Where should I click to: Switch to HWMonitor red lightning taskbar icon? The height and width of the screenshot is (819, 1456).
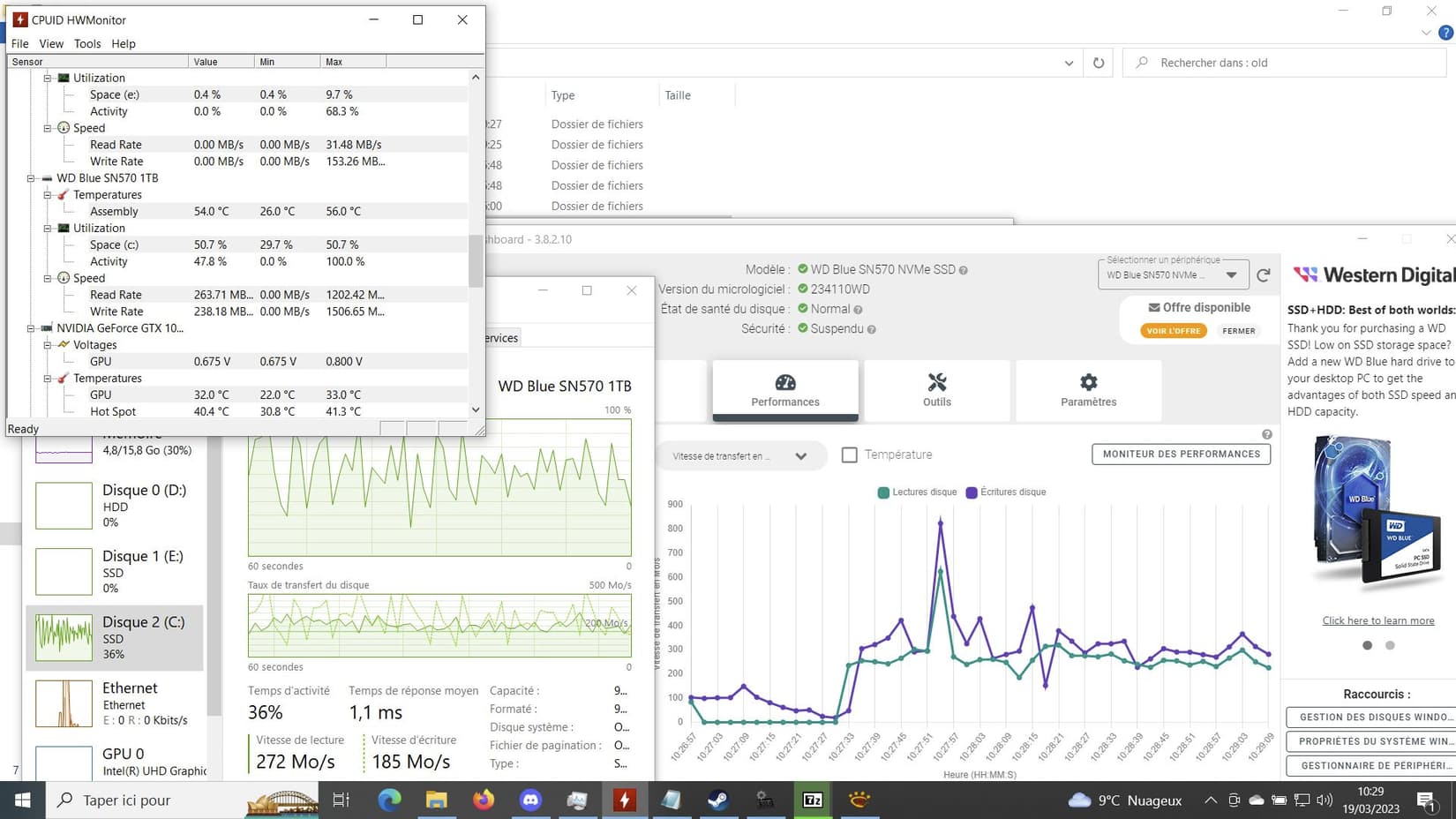click(x=625, y=800)
